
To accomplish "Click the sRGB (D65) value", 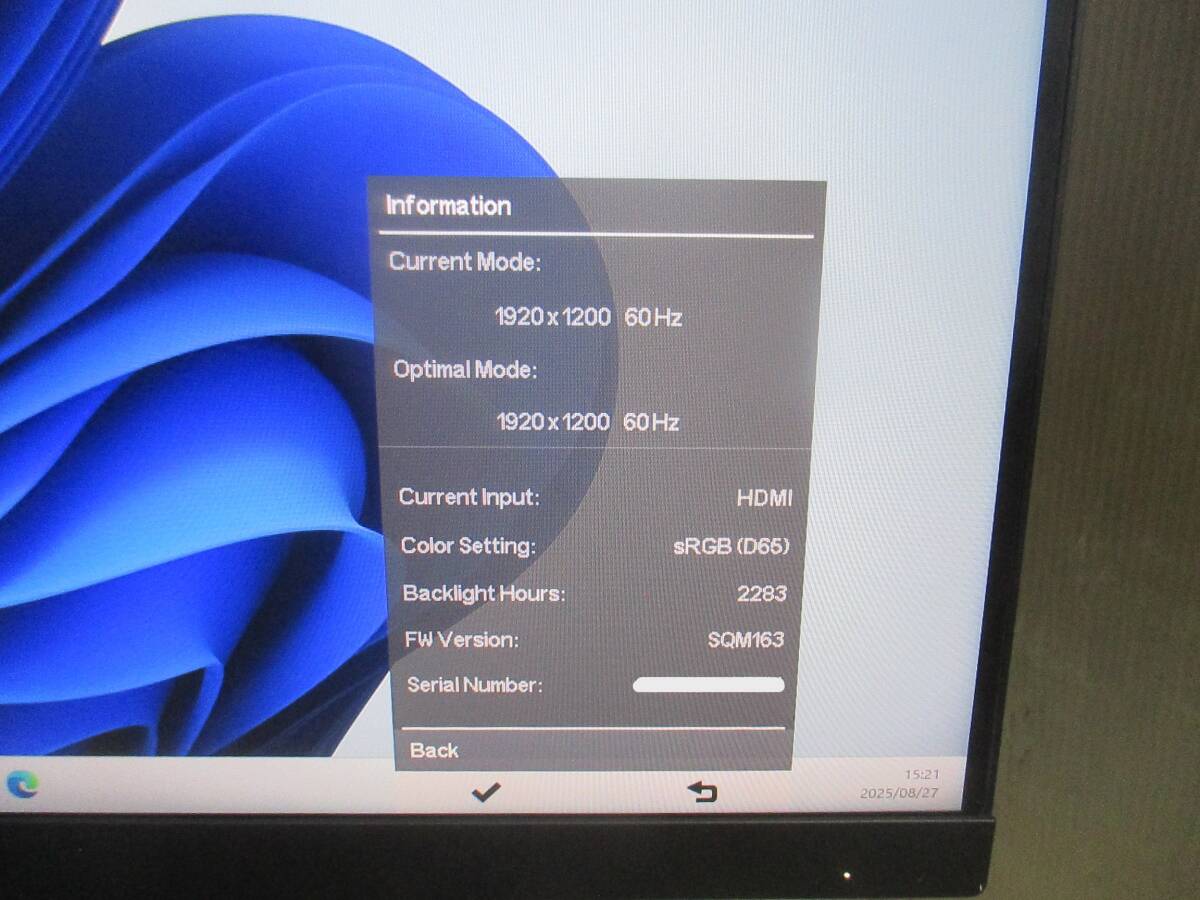I will [x=731, y=546].
